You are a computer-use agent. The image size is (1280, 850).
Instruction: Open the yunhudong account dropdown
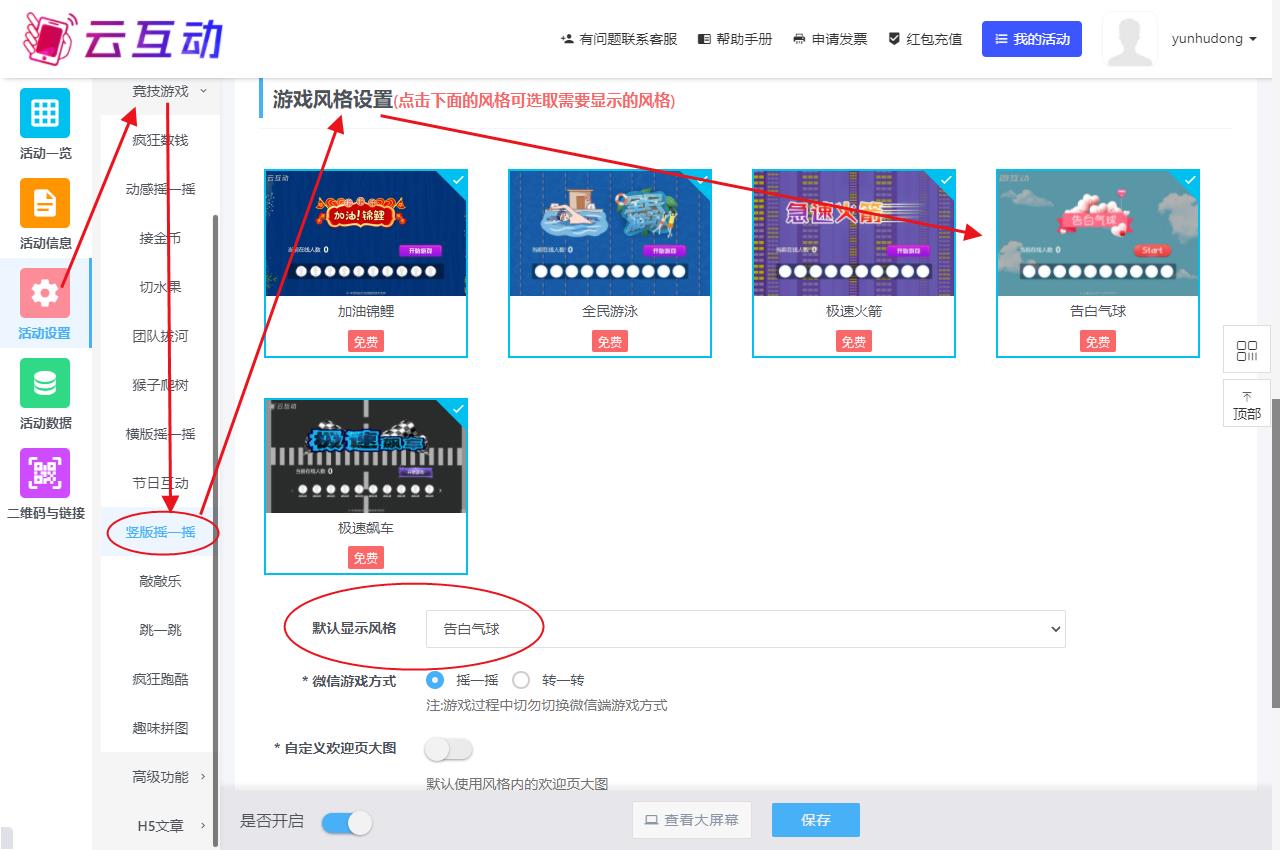[x=1214, y=39]
